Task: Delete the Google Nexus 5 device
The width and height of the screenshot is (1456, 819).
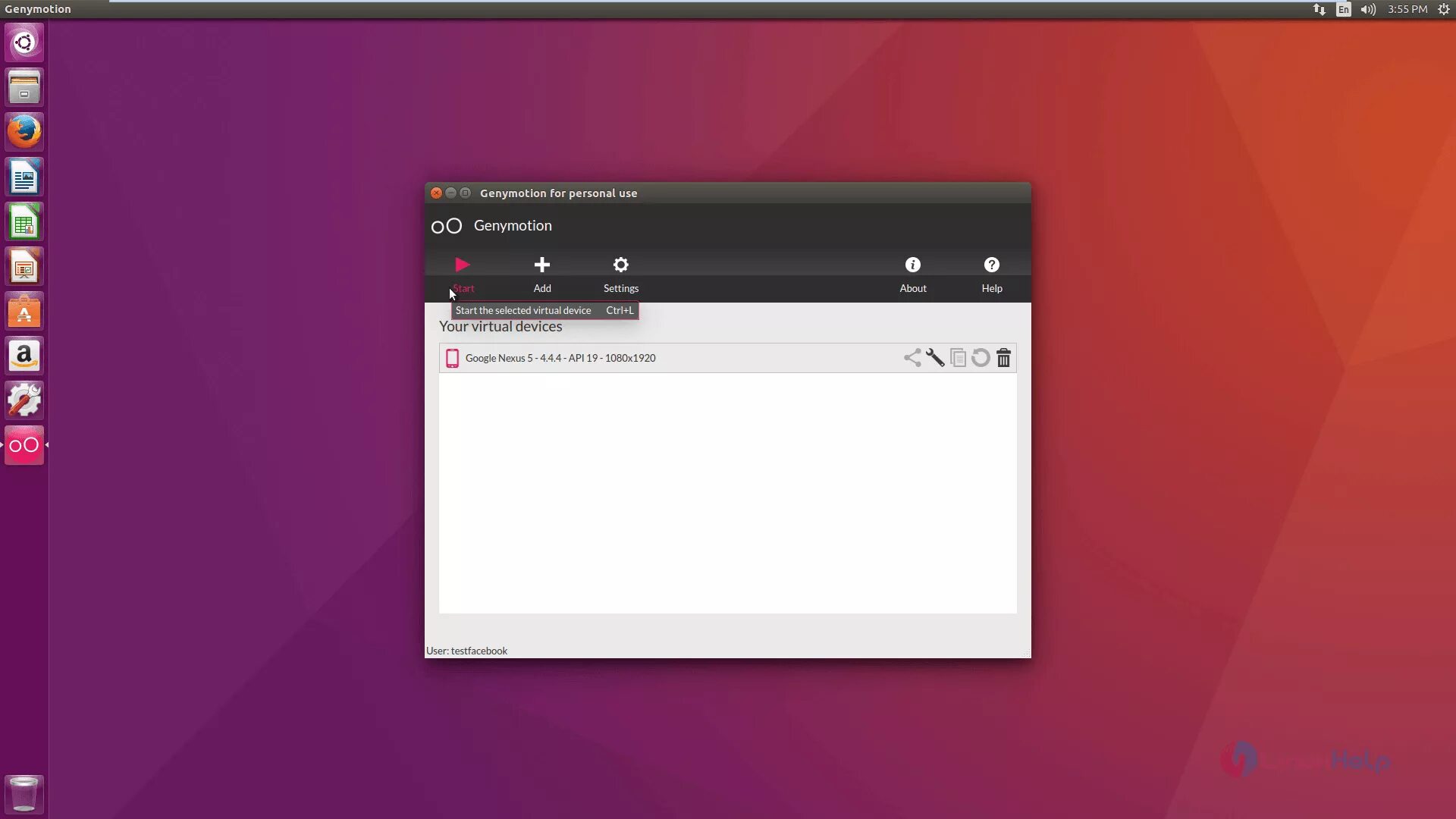Action: [1003, 358]
